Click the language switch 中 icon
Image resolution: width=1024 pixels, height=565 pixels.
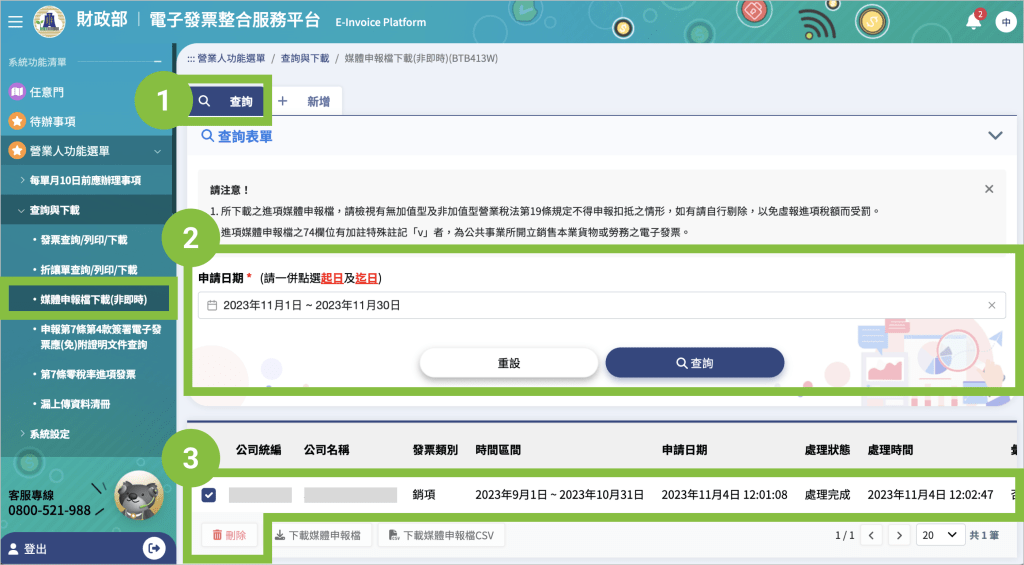coord(1005,22)
